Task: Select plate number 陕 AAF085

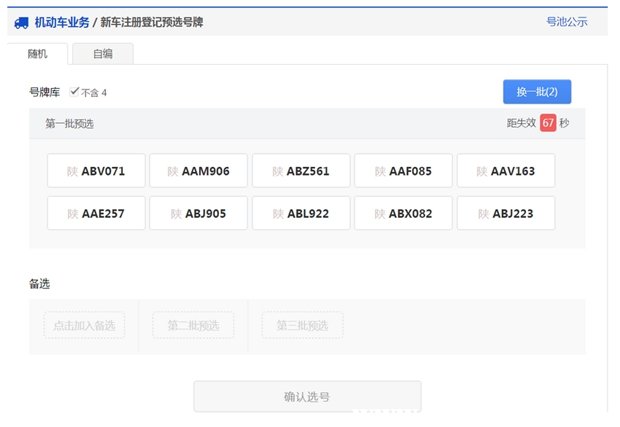Action: click(x=403, y=171)
